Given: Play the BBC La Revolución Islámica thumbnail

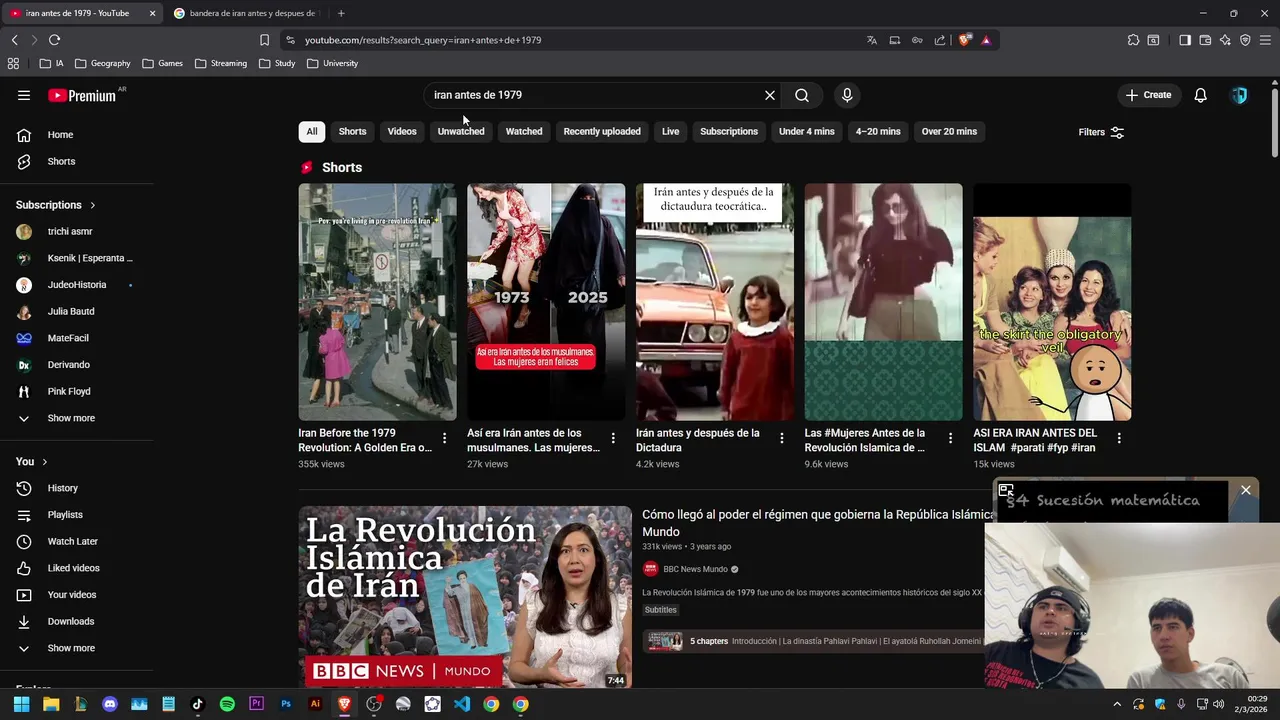Looking at the screenshot, I should (x=465, y=597).
